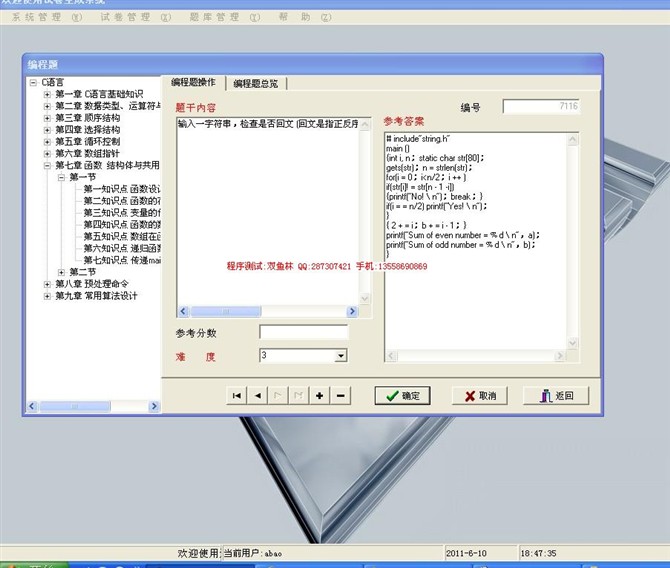Go to first record navigator button
Image resolution: width=670 pixels, height=568 pixels.
(236, 396)
